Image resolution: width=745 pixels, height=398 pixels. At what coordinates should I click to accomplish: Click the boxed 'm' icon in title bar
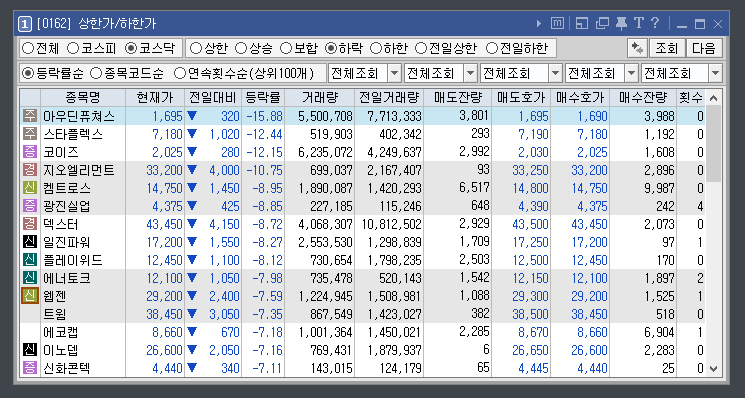557,23
